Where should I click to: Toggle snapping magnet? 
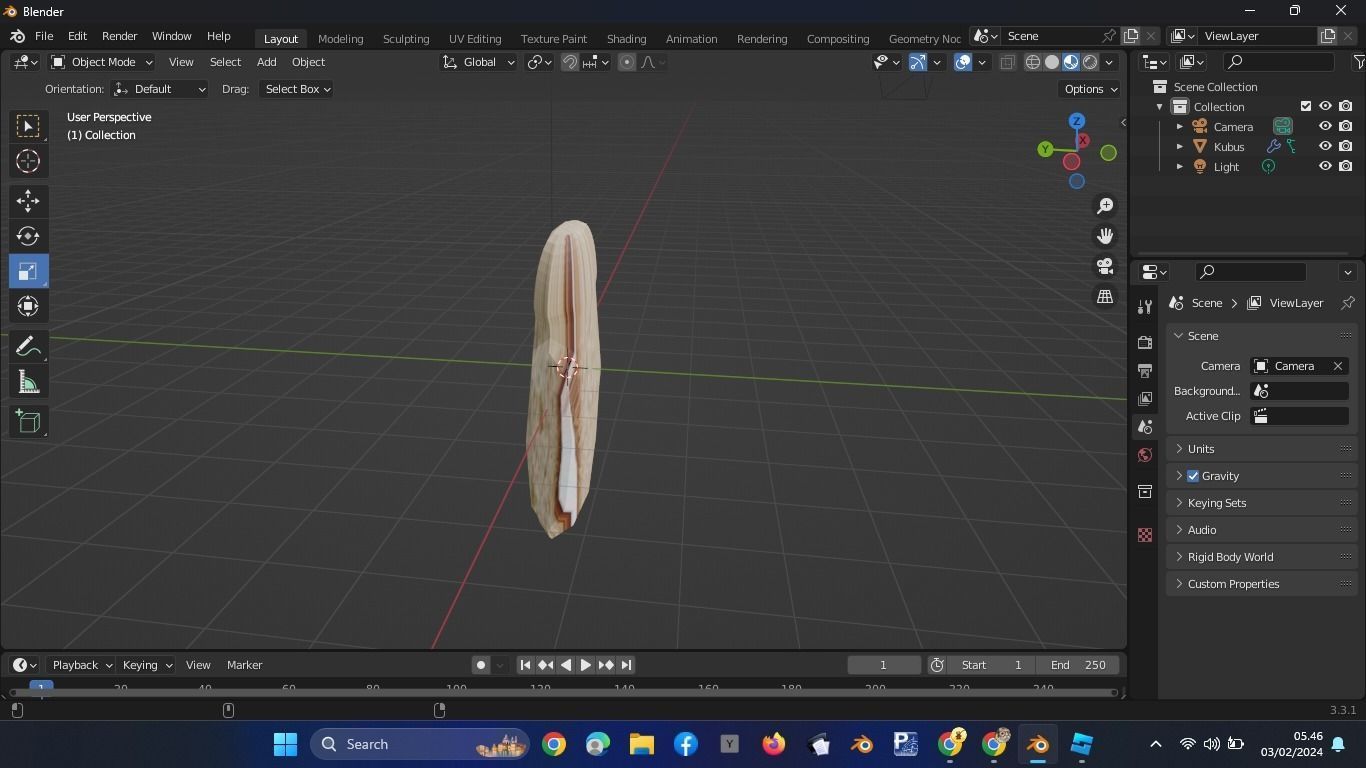570,62
